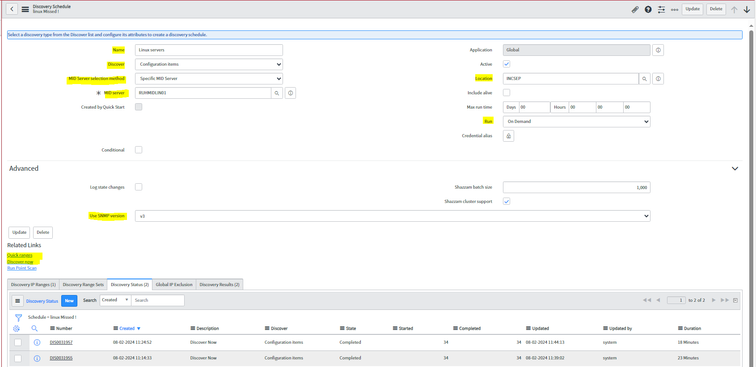Switch to Discovery Results tab

(x=219, y=285)
